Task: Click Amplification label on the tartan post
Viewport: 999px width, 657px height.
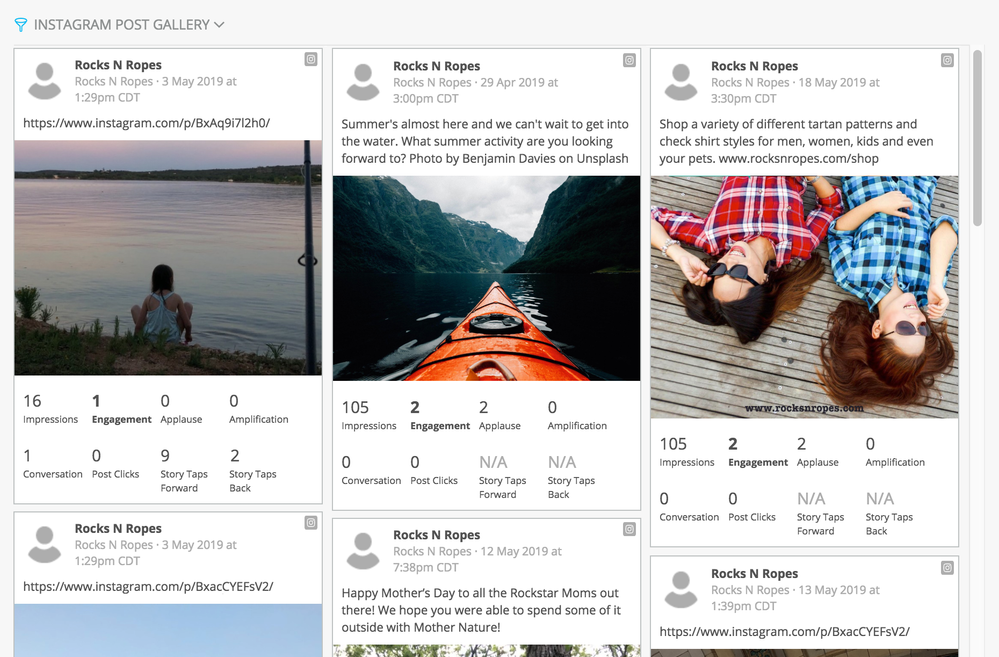Action: (x=895, y=463)
